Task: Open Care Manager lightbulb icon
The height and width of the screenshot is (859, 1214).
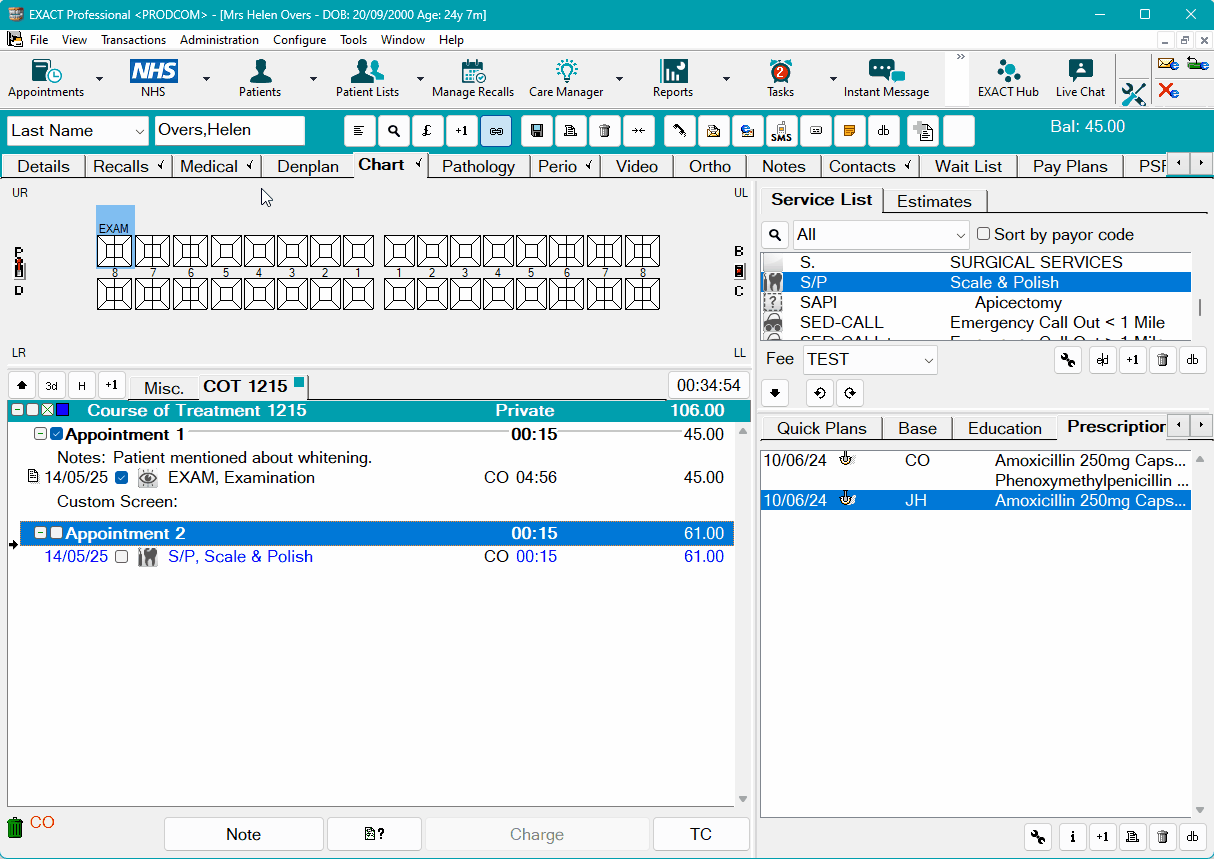Action: point(566,78)
